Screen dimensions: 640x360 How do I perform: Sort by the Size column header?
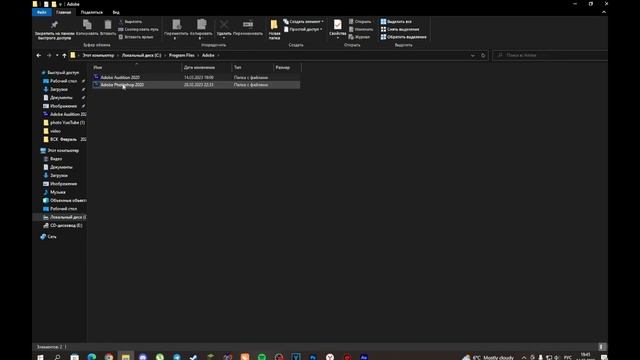click(287, 67)
